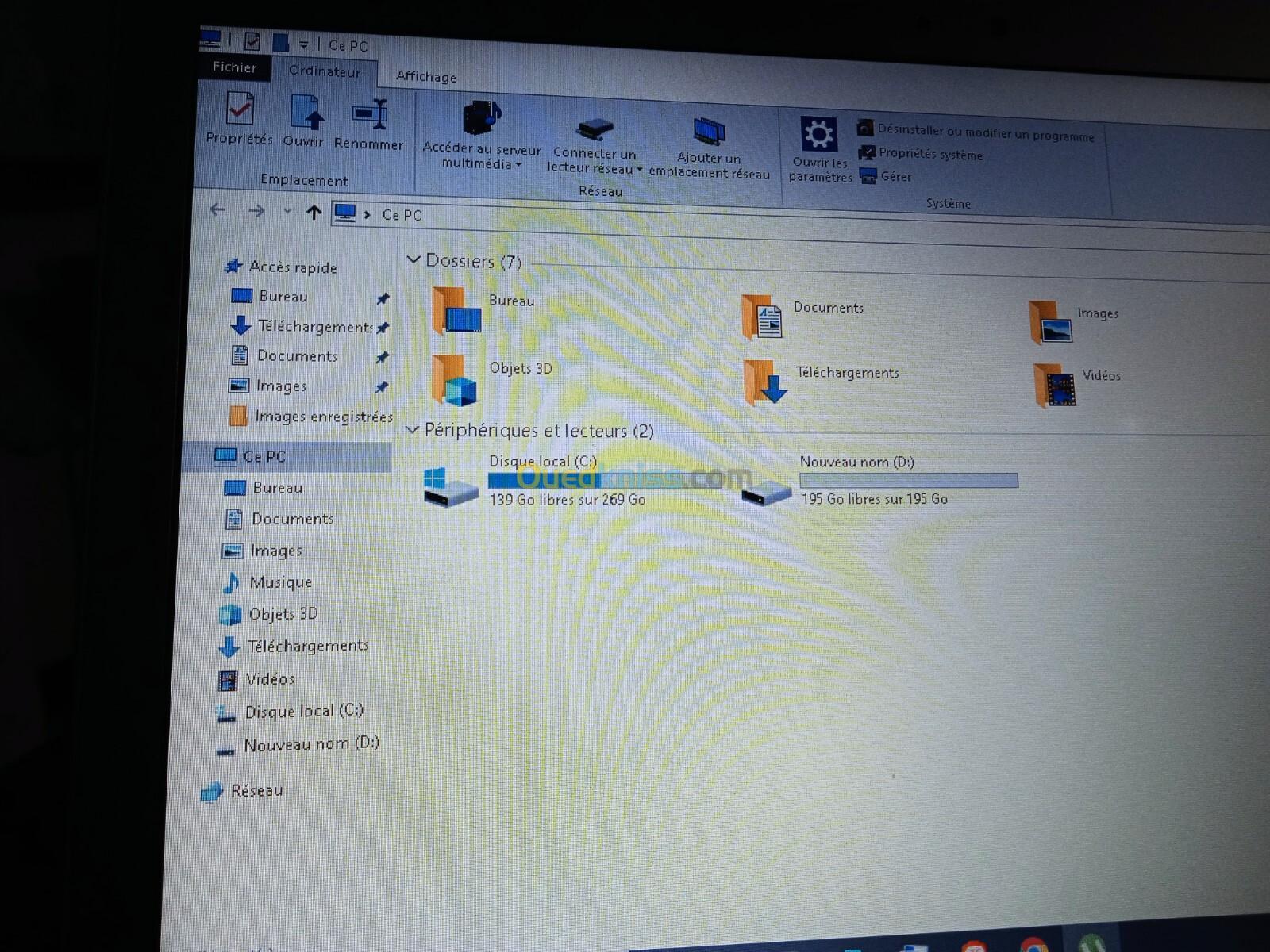Open the Fichier menu tab

(x=234, y=67)
